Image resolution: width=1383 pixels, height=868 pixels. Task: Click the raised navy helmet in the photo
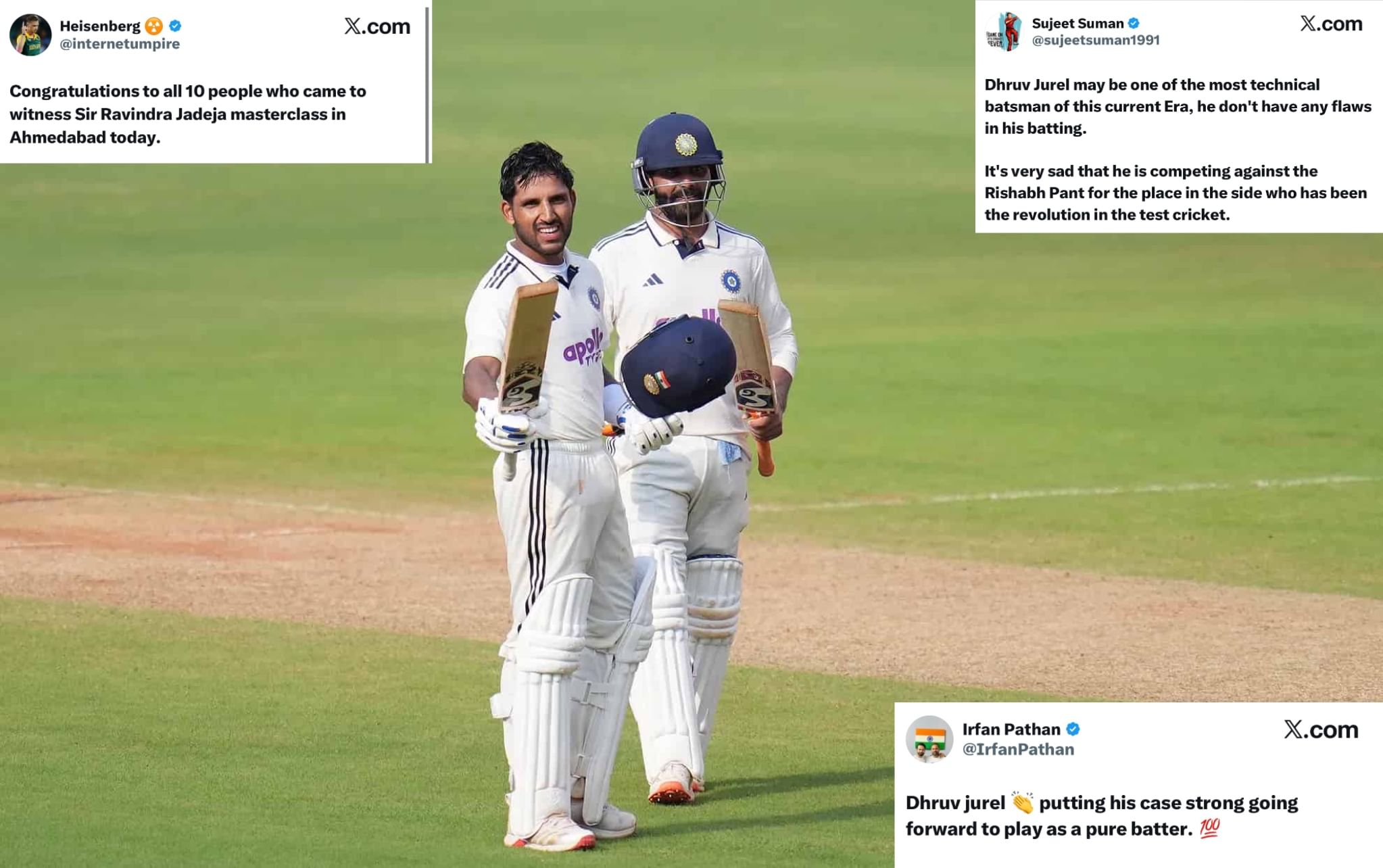coord(678,365)
